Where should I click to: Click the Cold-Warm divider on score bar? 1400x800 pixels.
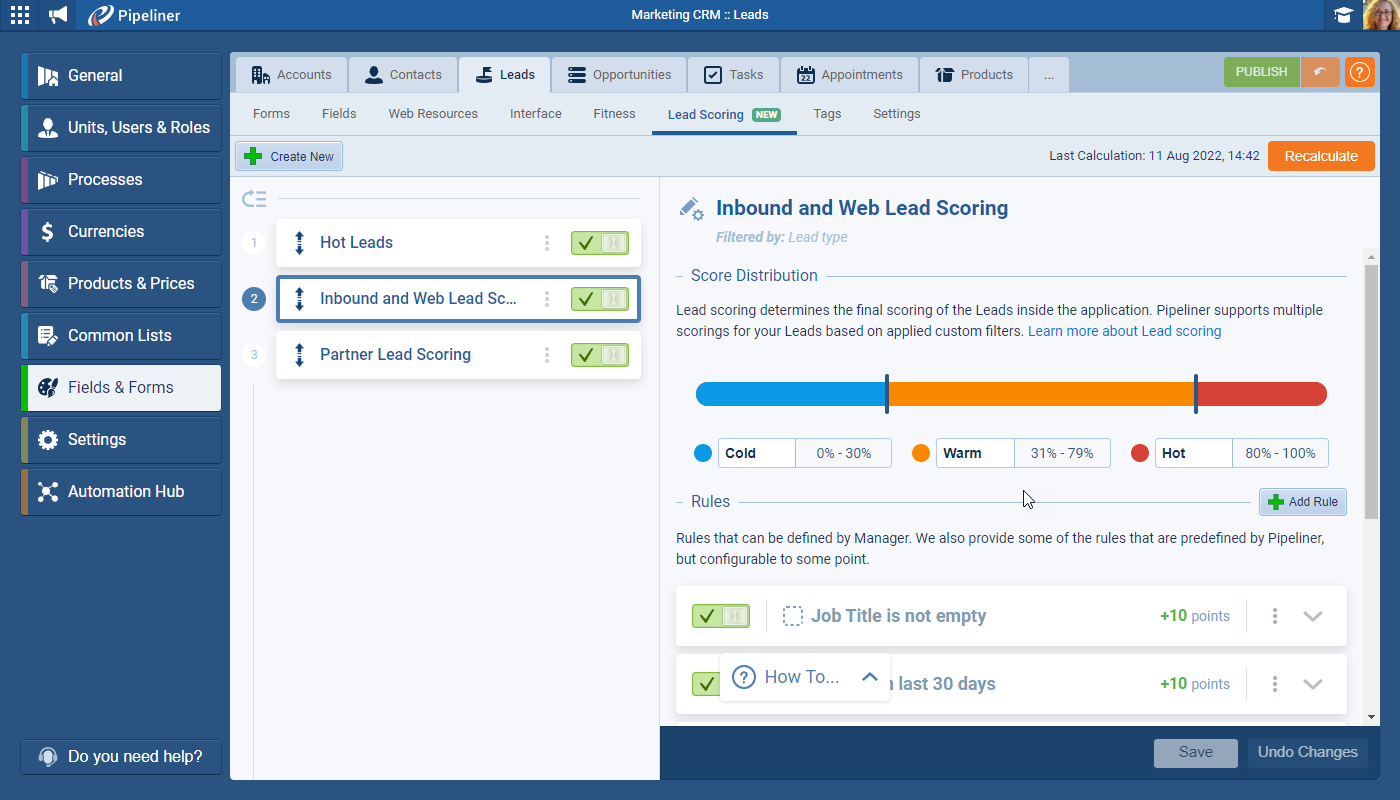[x=887, y=394]
